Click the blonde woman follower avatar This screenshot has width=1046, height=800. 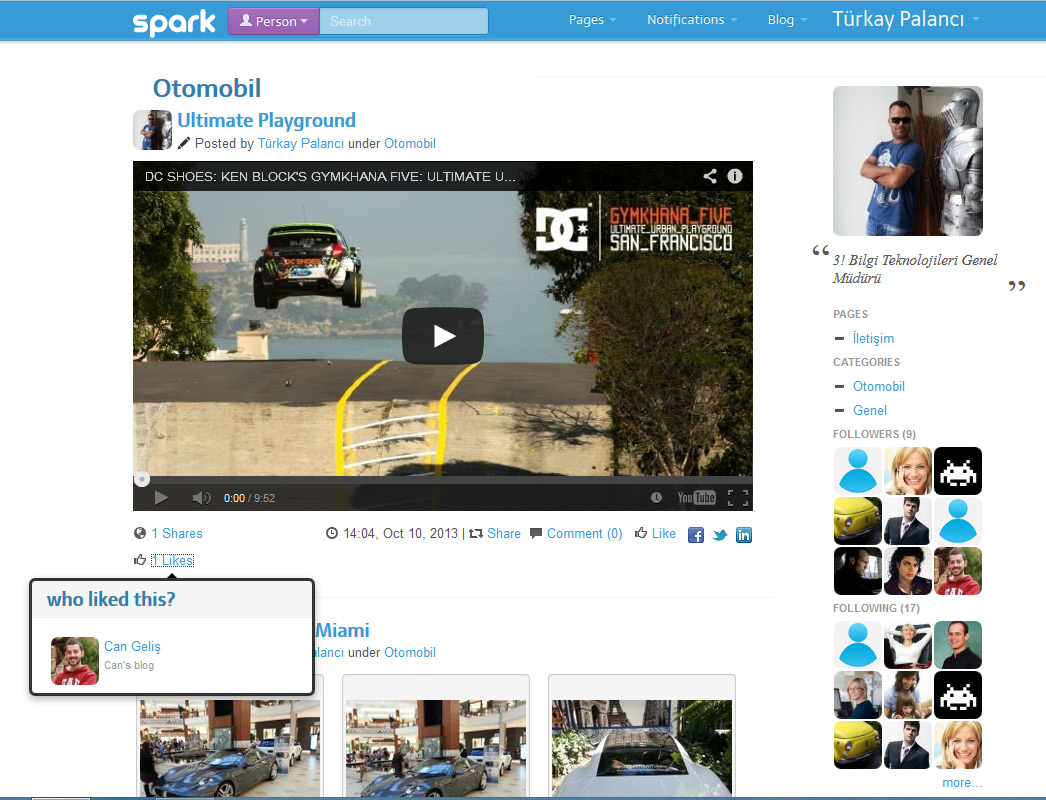pyautogui.click(x=908, y=471)
